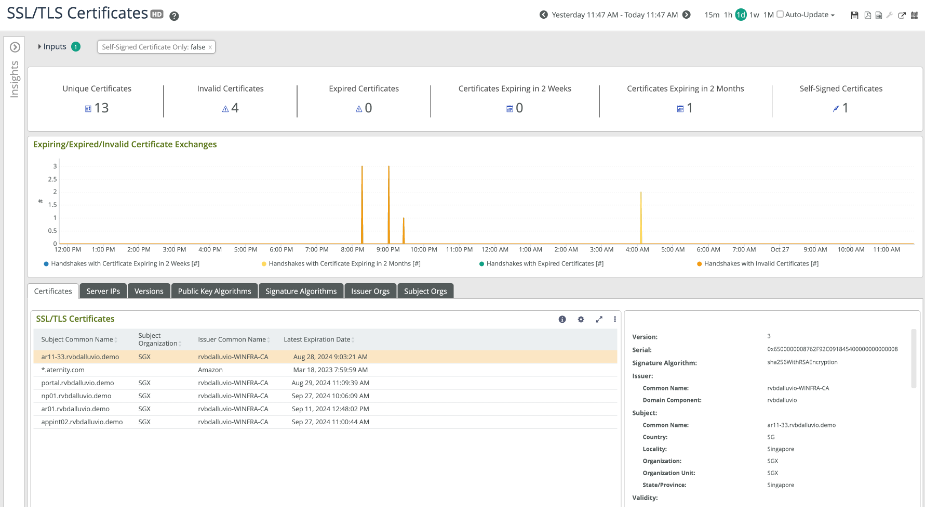Click the 4:00 AM yellow chart spike
The image size is (926, 508).
click(x=641, y=217)
